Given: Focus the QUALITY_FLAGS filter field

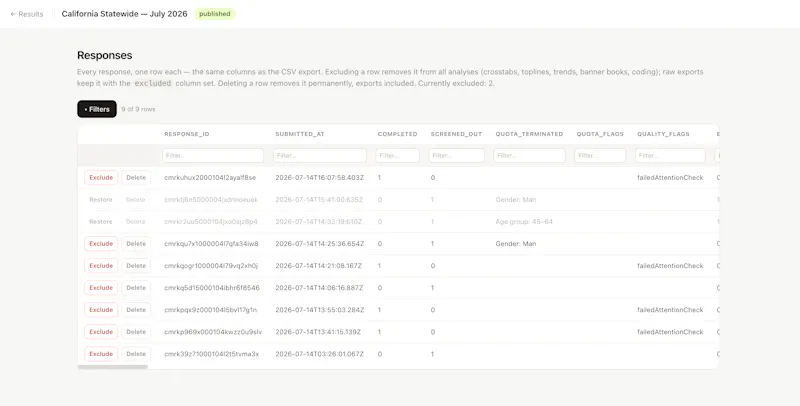Looking at the screenshot, I should (x=670, y=156).
